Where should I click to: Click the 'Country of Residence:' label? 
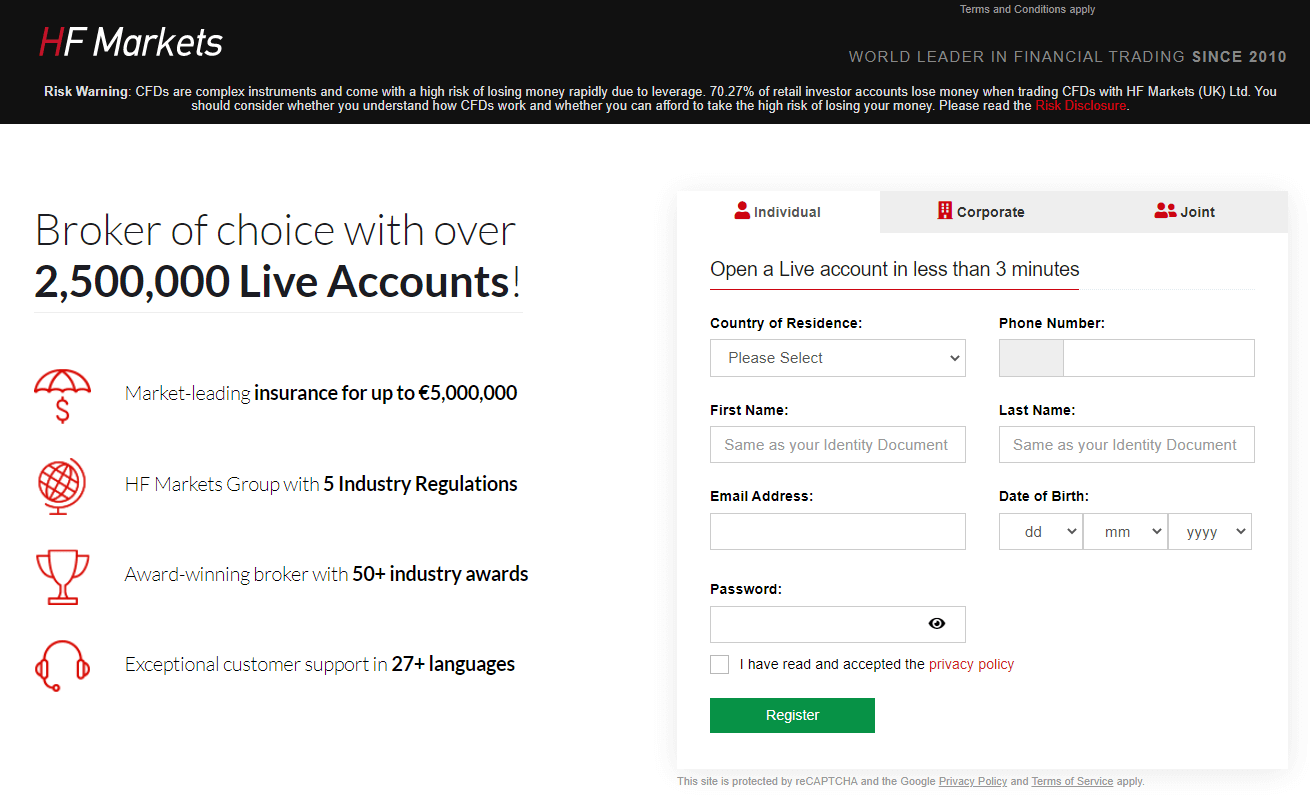[x=786, y=323]
